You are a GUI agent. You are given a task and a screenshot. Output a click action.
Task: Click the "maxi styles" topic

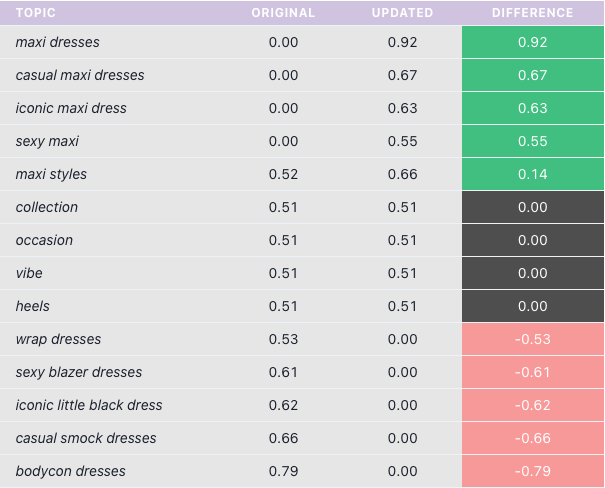tap(51, 174)
